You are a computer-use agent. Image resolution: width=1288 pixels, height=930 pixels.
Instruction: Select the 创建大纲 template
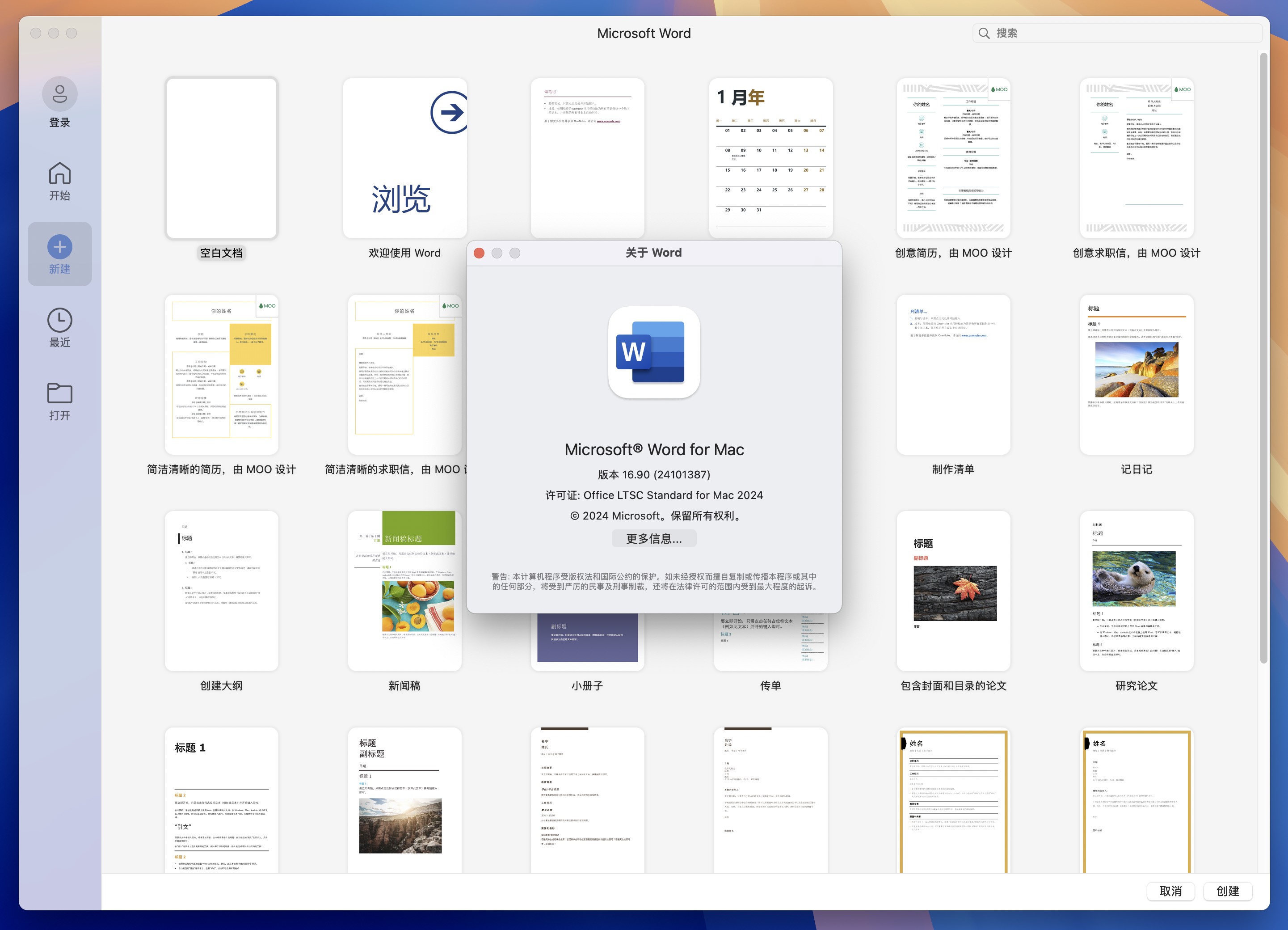tap(222, 591)
